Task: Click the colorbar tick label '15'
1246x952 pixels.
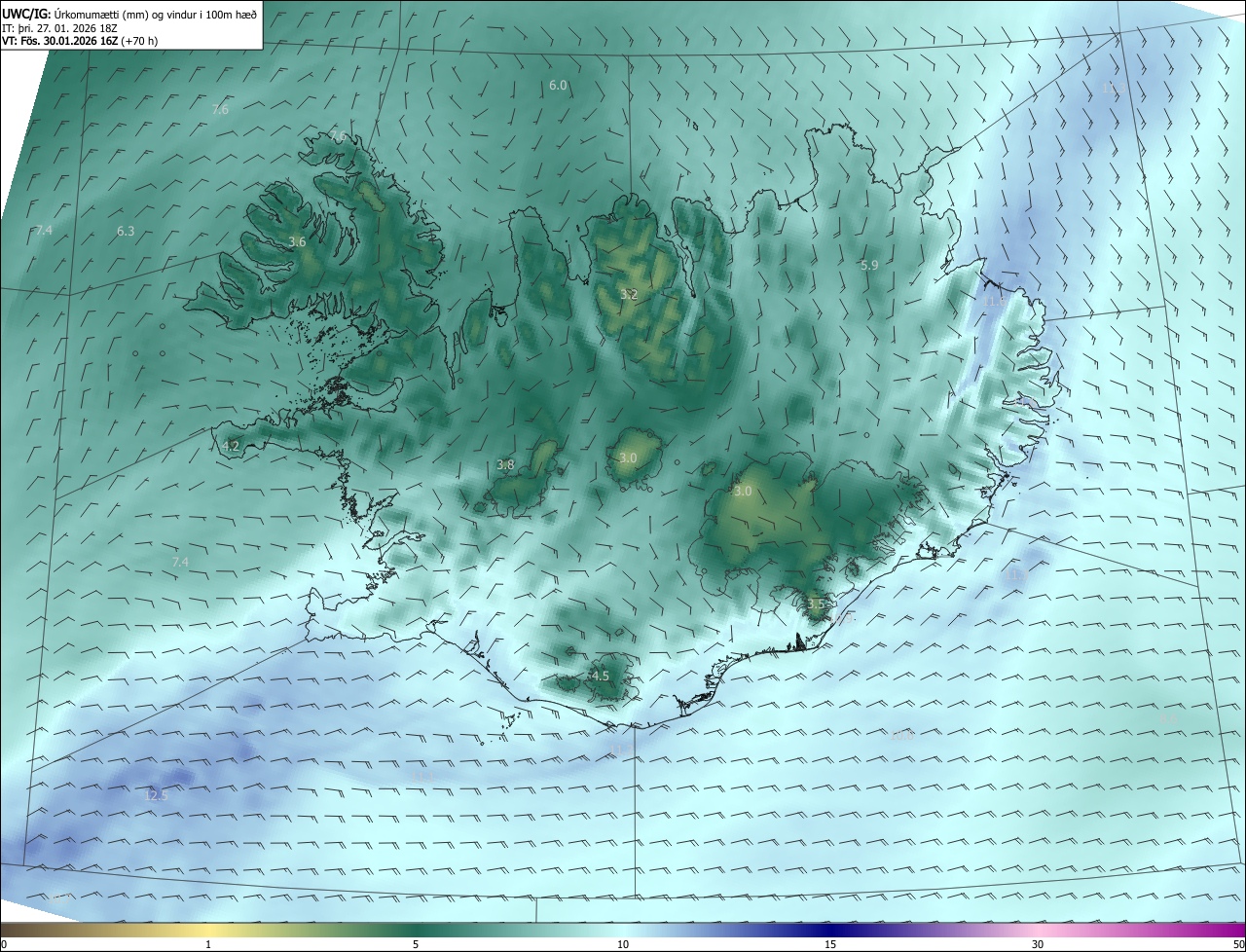Action: (x=830, y=945)
